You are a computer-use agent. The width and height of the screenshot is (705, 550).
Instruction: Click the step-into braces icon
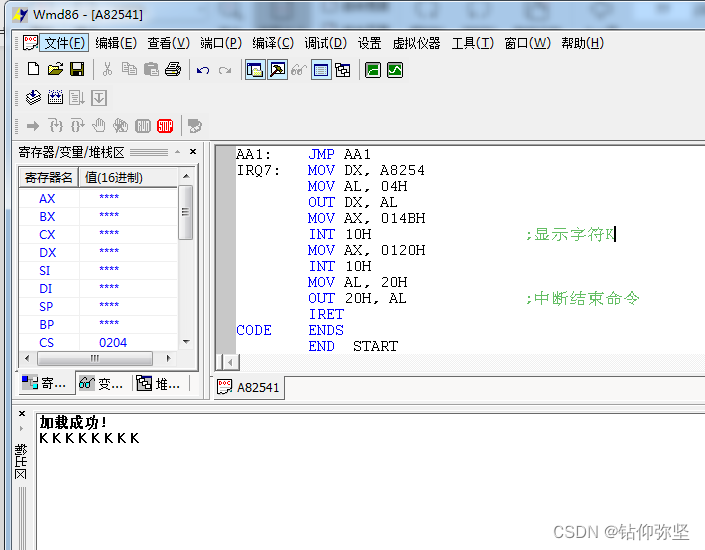click(55, 126)
